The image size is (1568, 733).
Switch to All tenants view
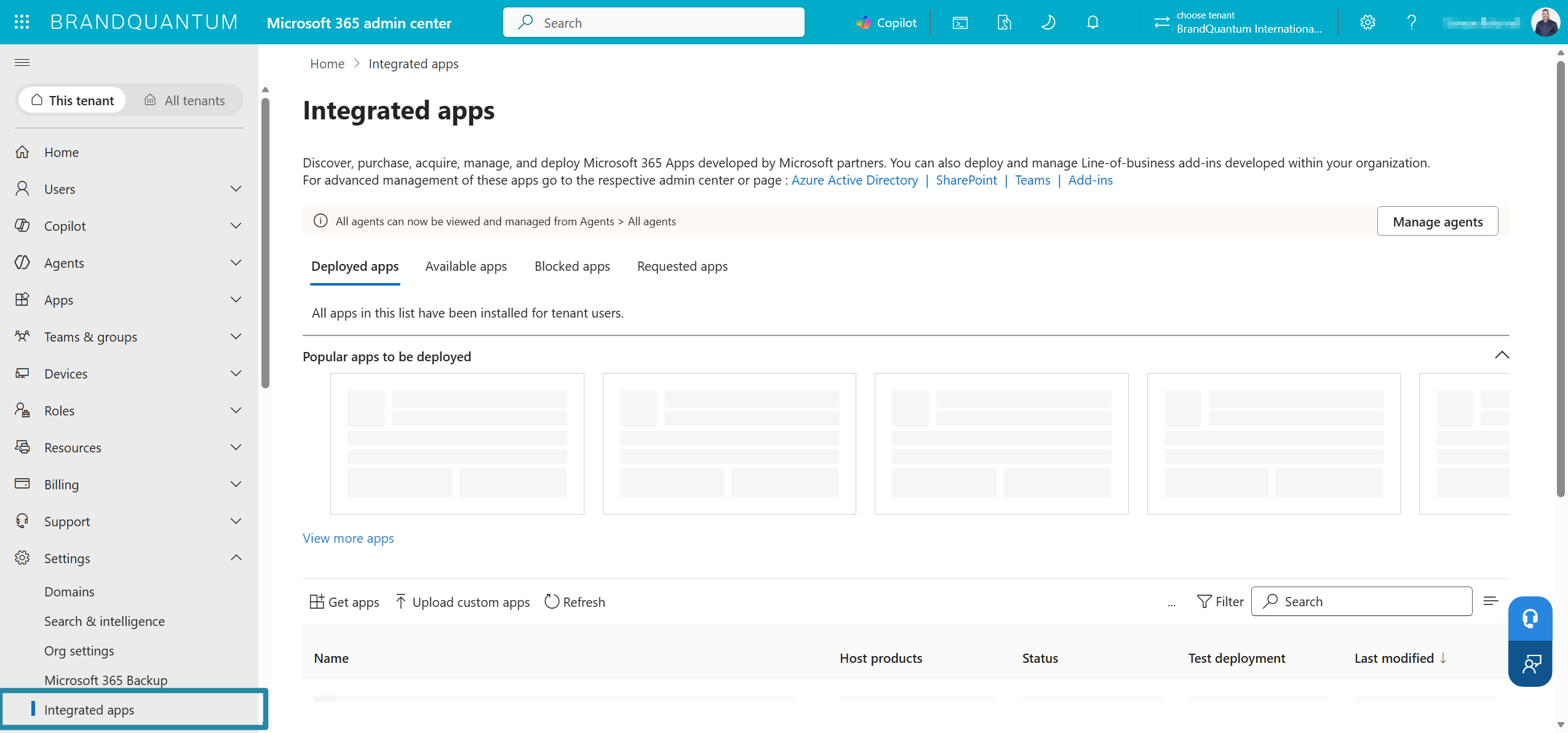tap(185, 100)
